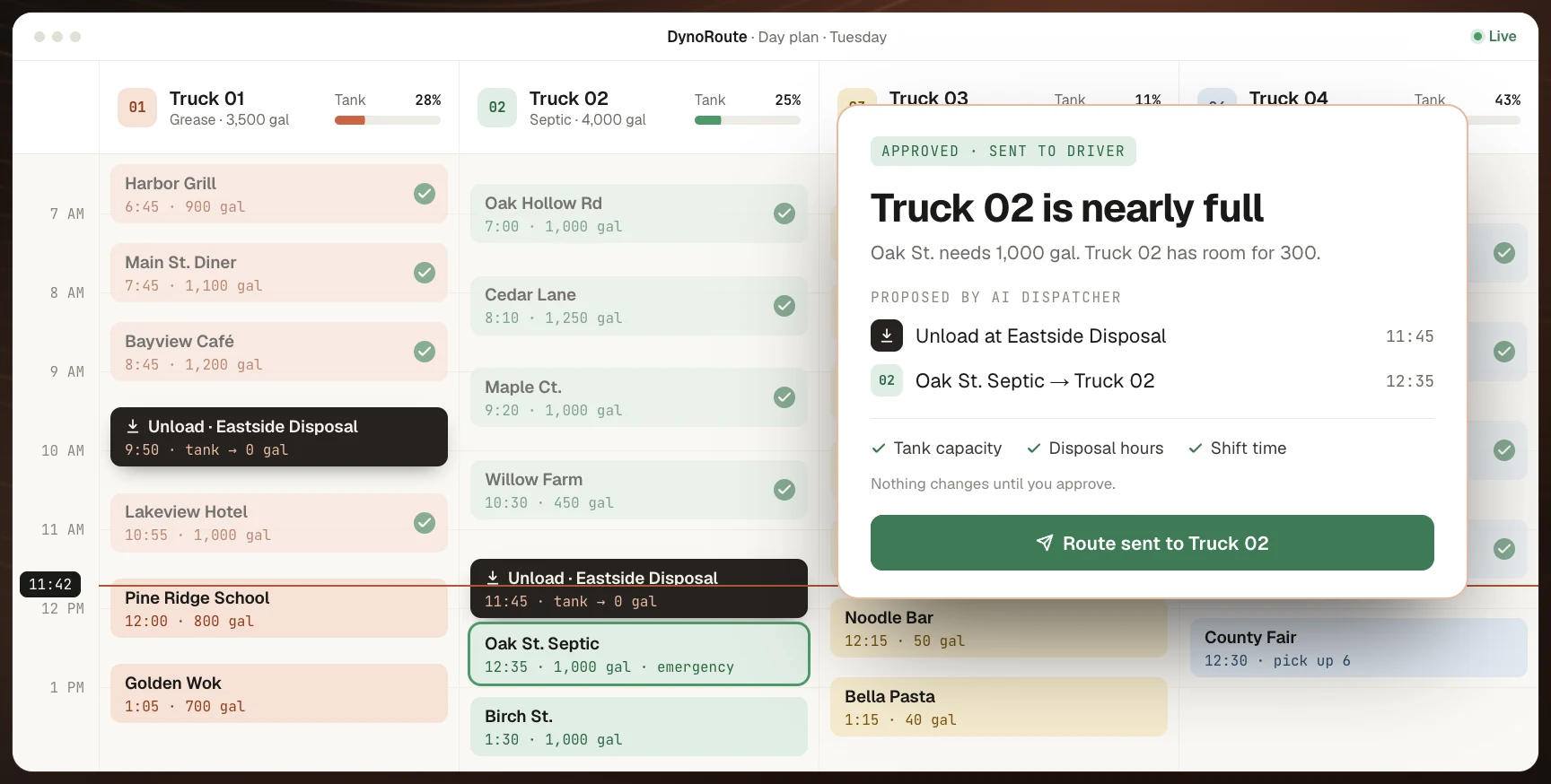Open the Bella Pasta stop card
The height and width of the screenshot is (784, 1551).
[x=999, y=708]
